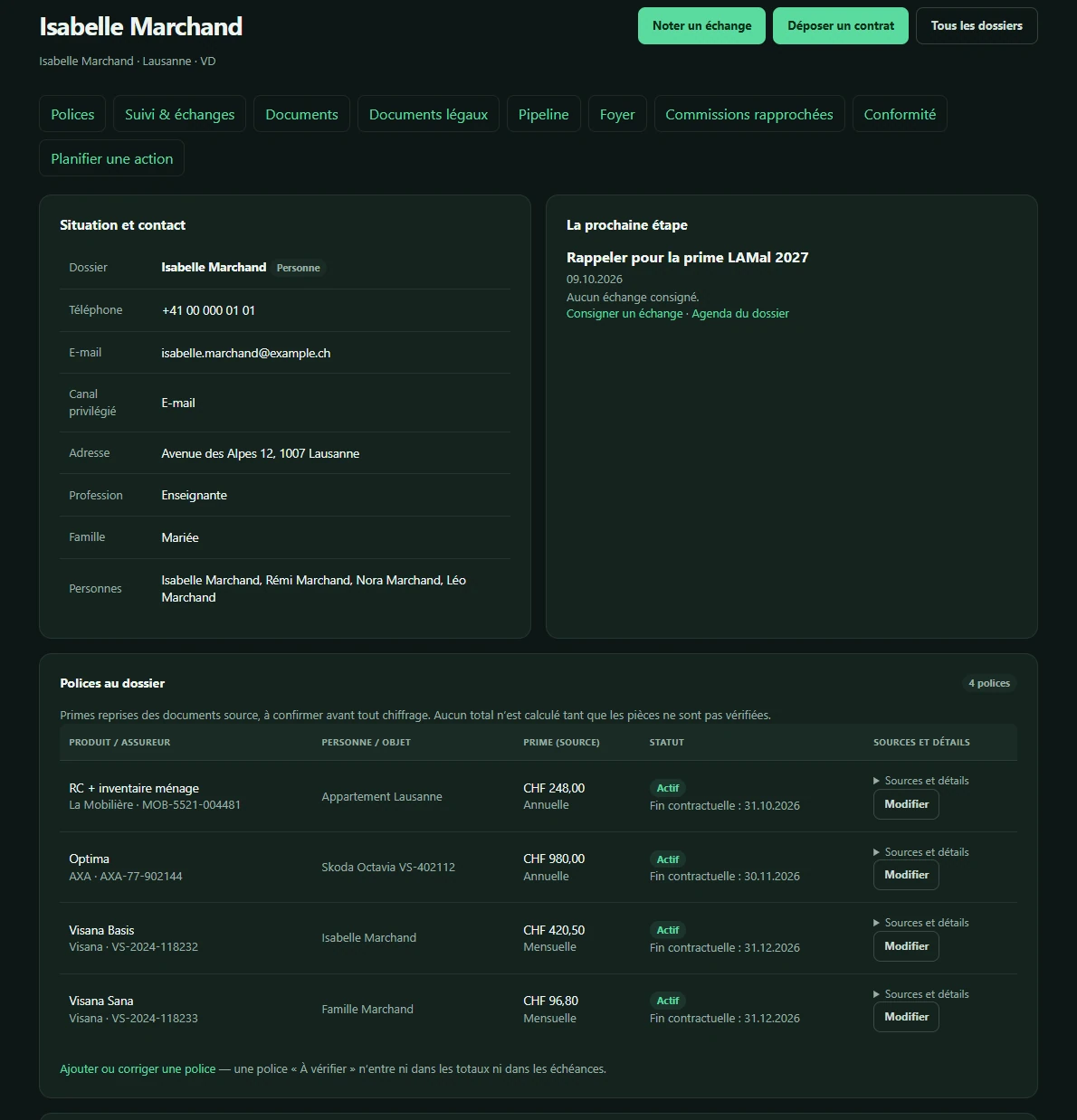Viewport: 1077px width, 1120px height.
Task: Select the Foyer tab
Action: coord(617,114)
